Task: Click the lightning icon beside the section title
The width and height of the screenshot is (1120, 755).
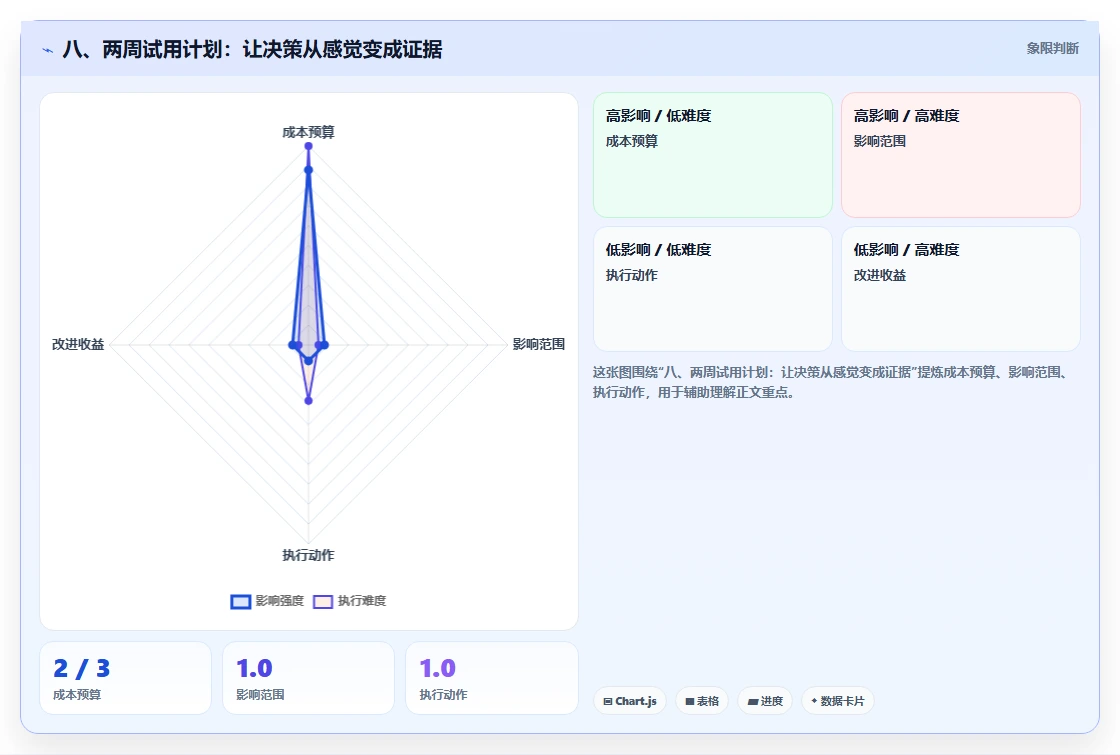Action: click(48, 50)
